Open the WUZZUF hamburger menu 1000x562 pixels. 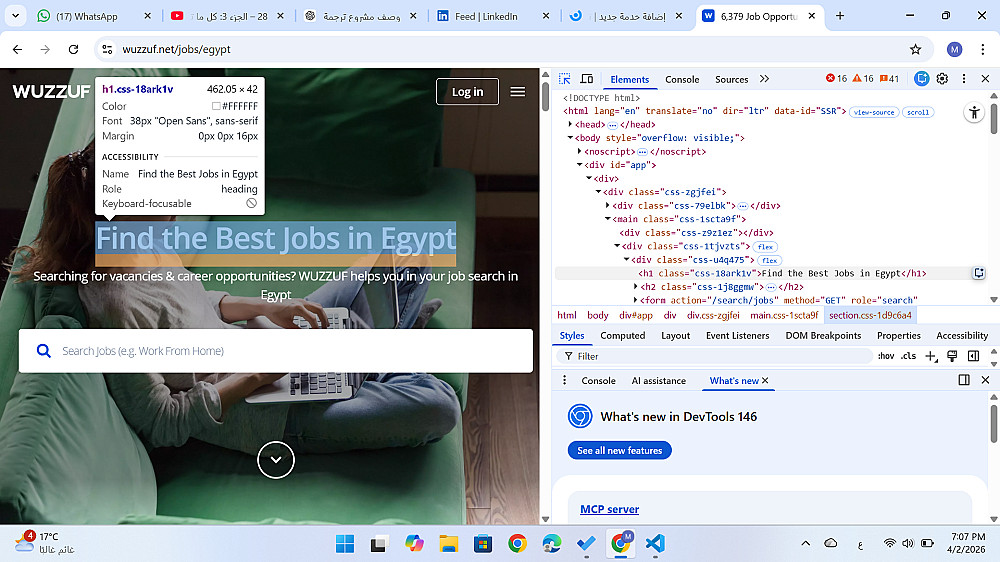point(518,92)
